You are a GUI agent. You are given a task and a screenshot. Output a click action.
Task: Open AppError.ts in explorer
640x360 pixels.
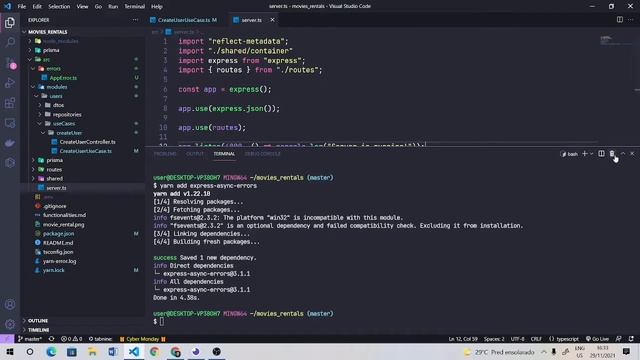click(63, 78)
